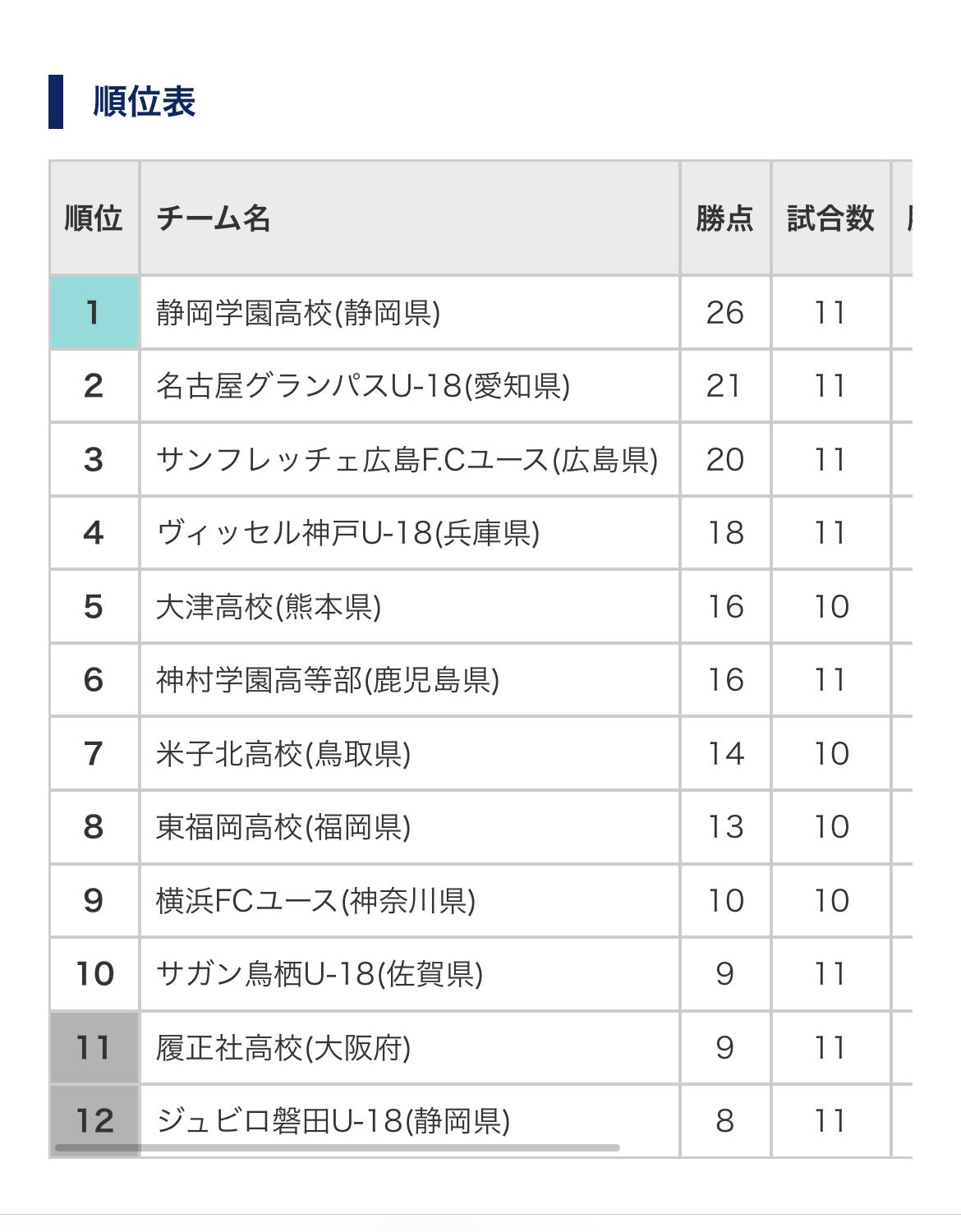Click the grey rank 11 cell
The image size is (961, 1232).
[94, 1048]
